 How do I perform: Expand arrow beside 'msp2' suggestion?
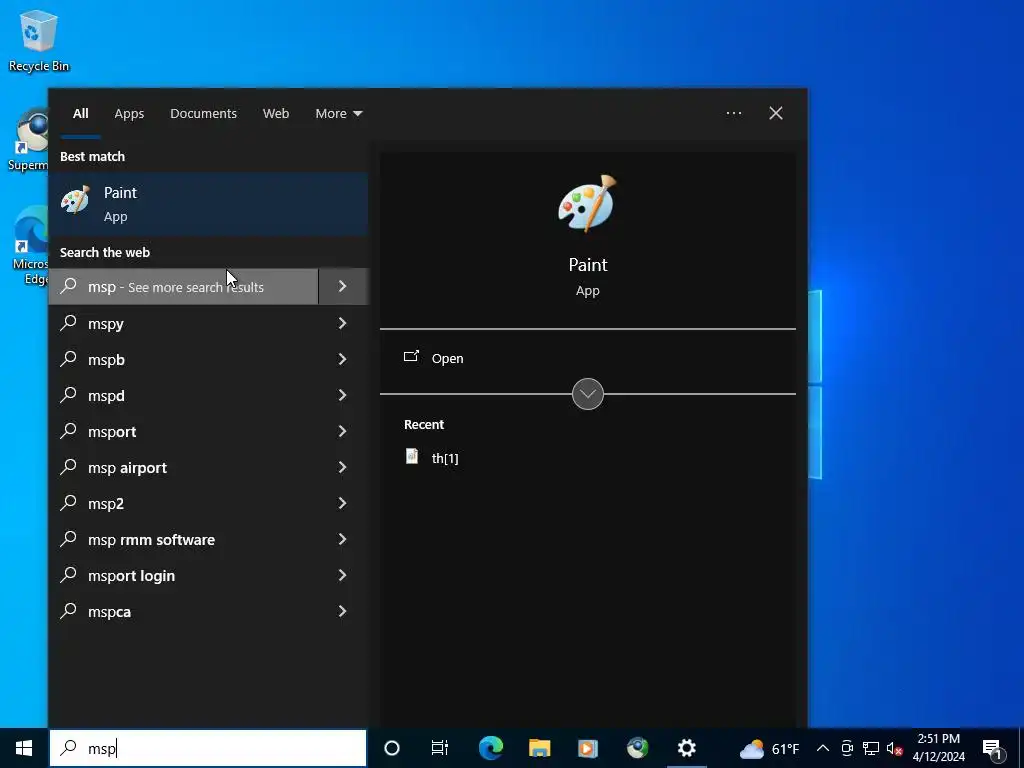tap(343, 503)
